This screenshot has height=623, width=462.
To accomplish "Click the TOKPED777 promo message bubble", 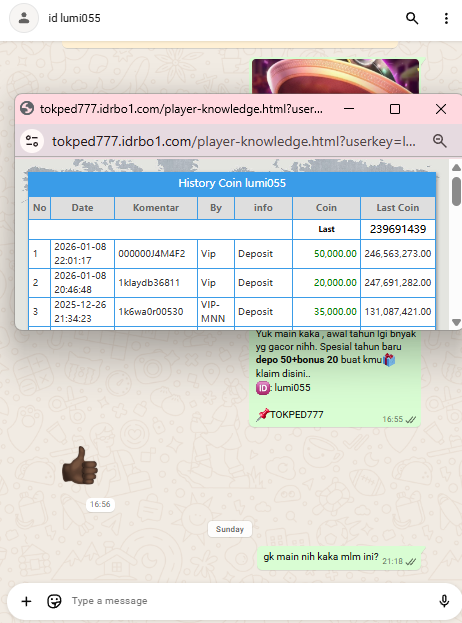I will [334, 377].
